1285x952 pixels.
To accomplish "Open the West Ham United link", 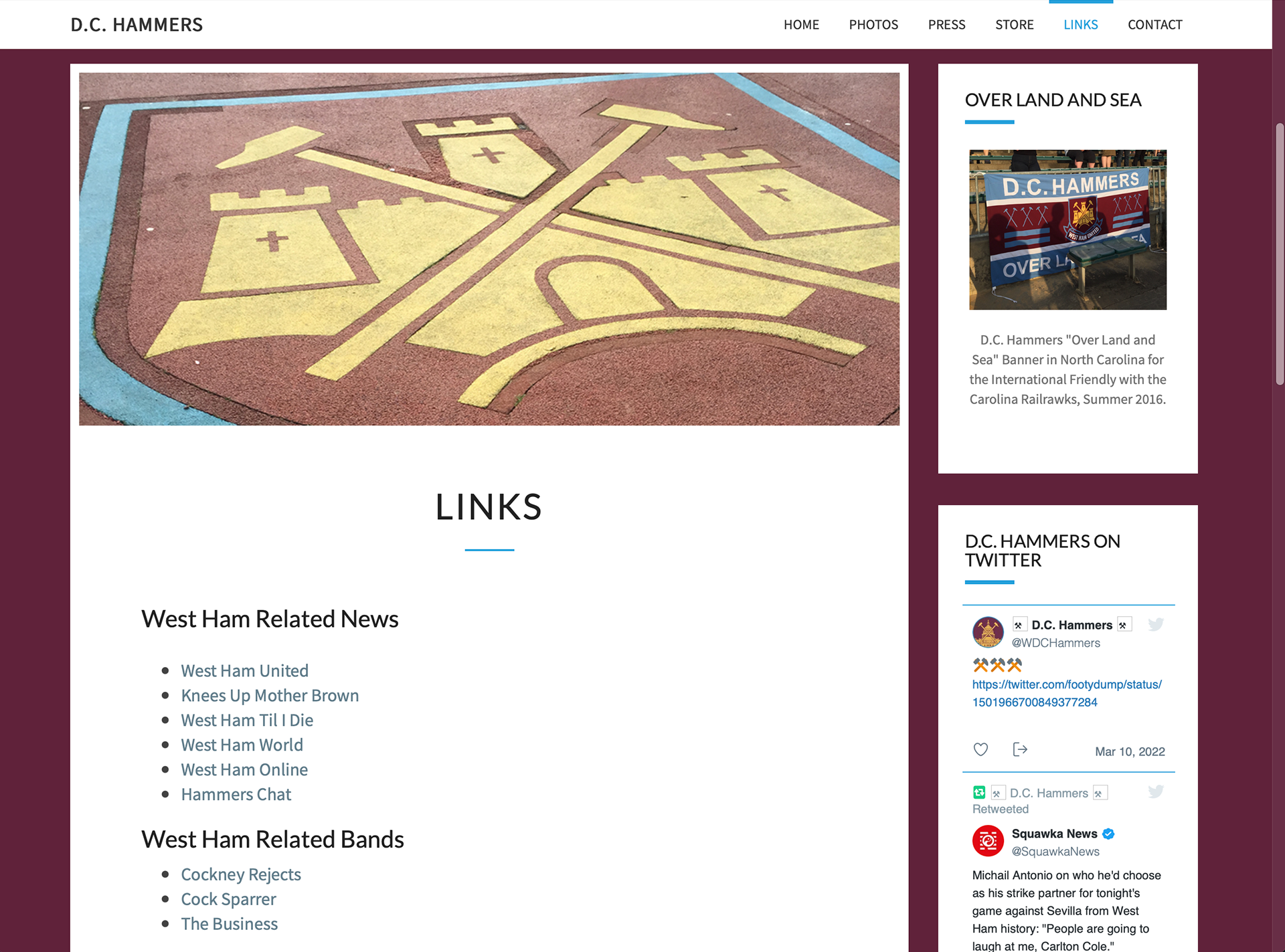I will [245, 670].
